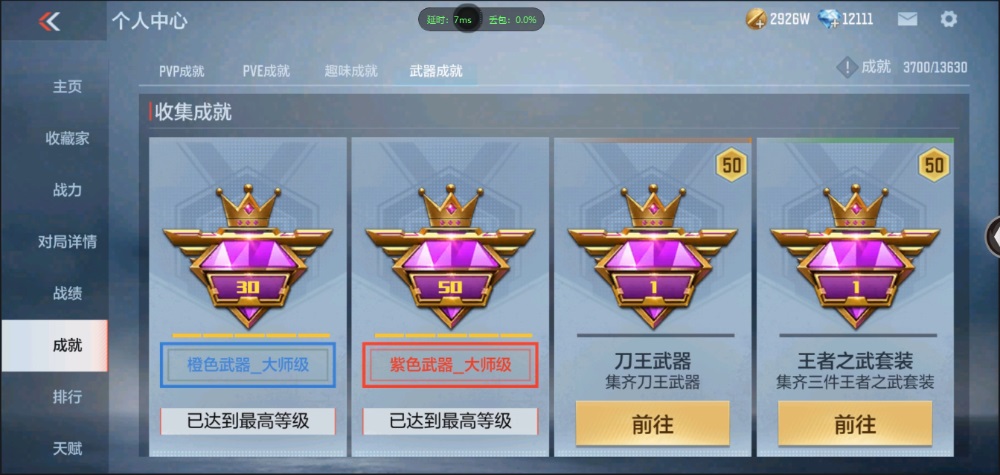This screenshot has width=1000, height=475.
Task: Tap the 50-point hexagon badge on 王者之武套装
Action: [x=934, y=166]
